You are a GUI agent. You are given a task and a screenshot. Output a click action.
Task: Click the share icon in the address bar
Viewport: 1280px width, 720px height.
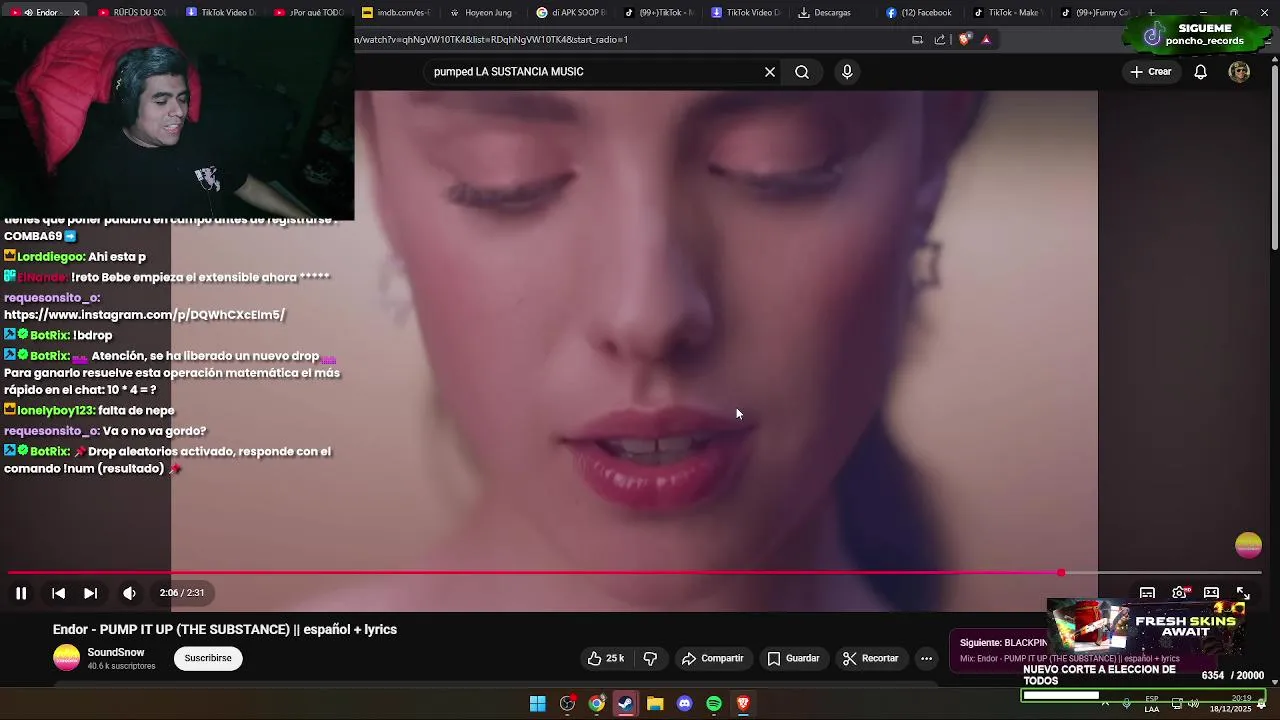[x=940, y=40]
